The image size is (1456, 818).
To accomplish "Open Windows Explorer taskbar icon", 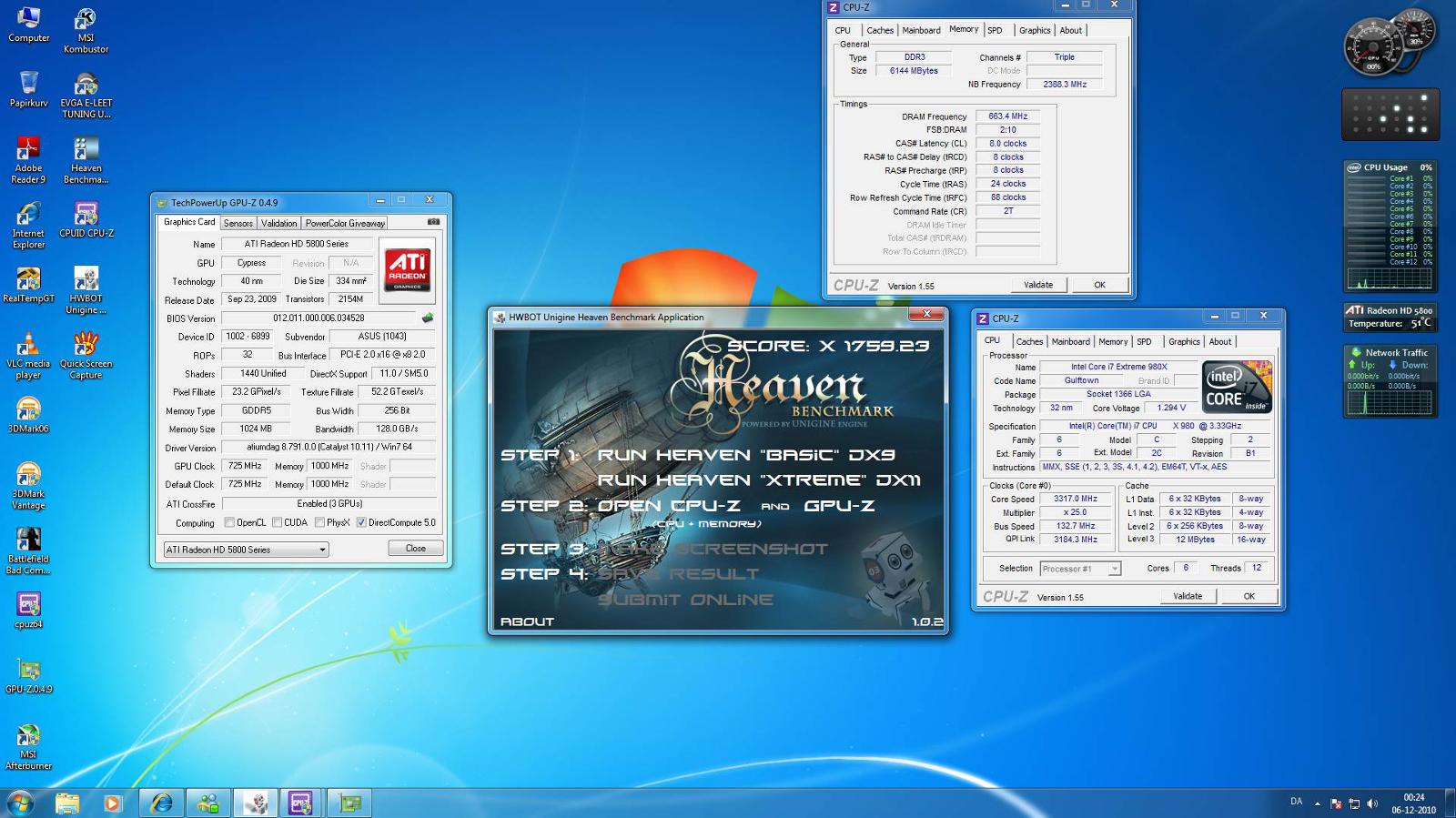I will click(x=66, y=803).
